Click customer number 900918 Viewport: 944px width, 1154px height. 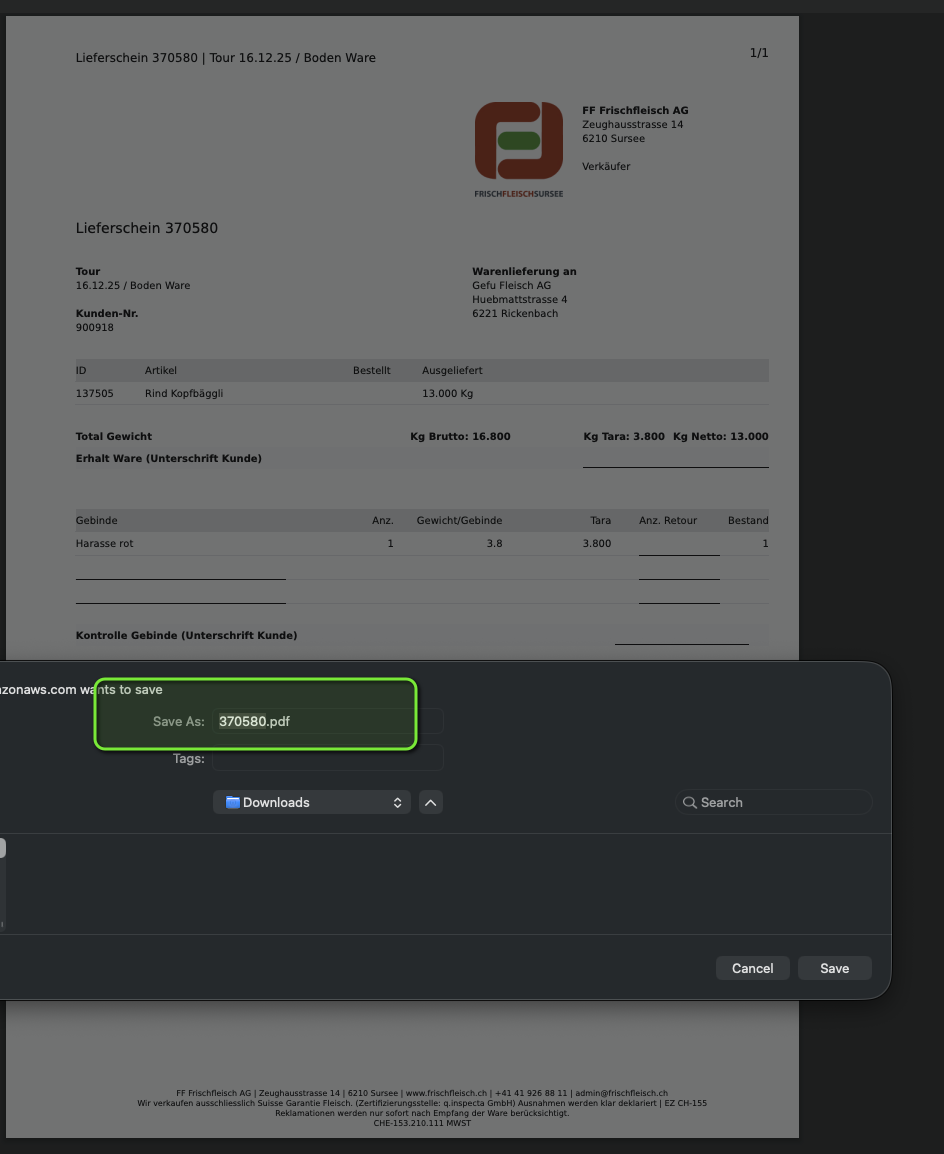pyautogui.click(x=95, y=327)
